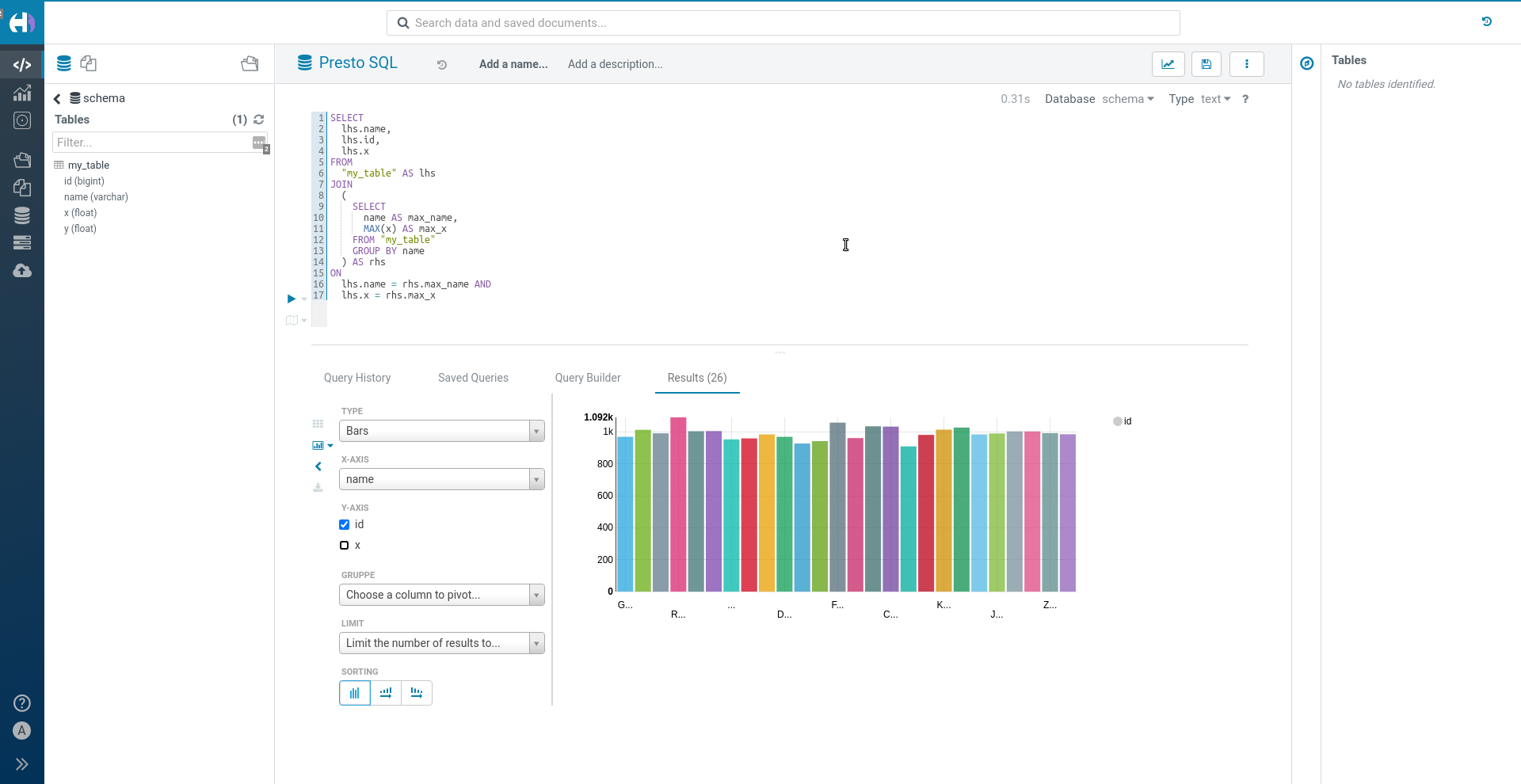
Task: Open the Dashboard icon in left sidebar
Action: (22, 93)
